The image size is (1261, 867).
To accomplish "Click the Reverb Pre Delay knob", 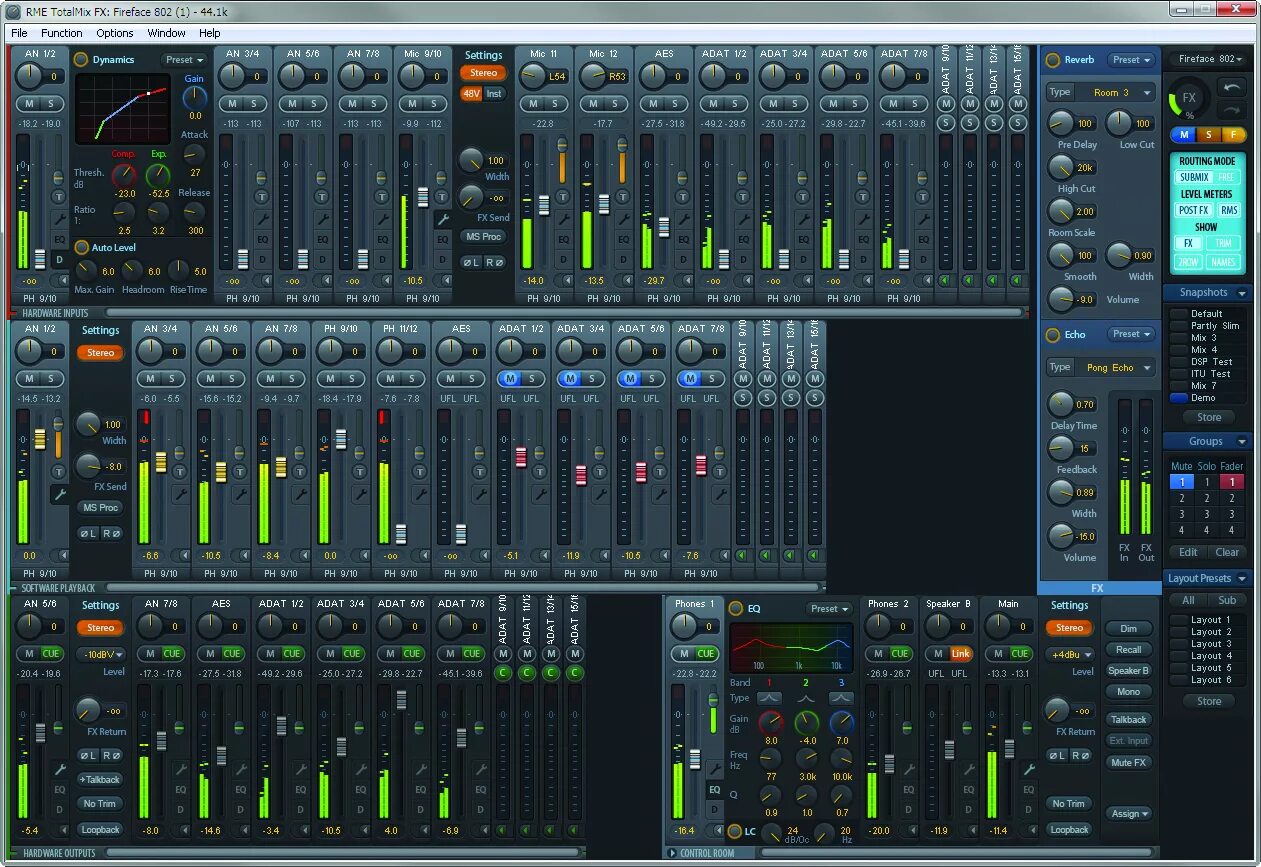I will coord(1063,124).
